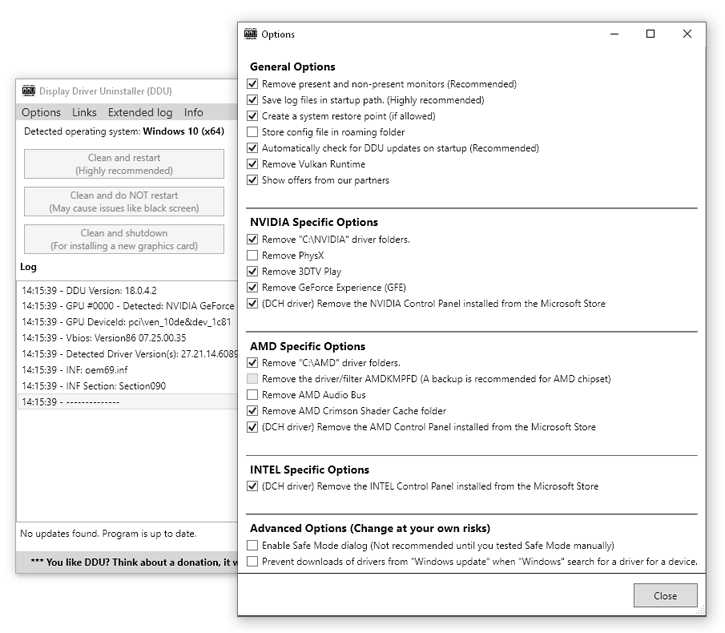Screen dimensions: 725x633
Task: Enable Safe Mode dialog checkbox
Action: pos(252,546)
